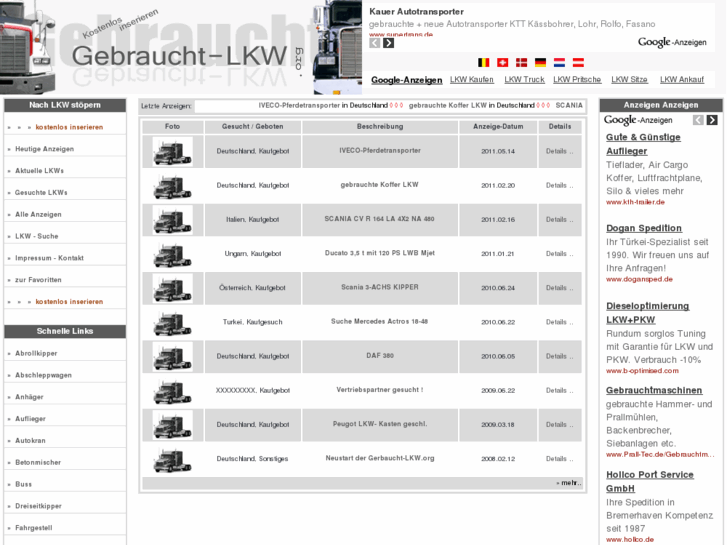Open 'Holico Port Service GmbH' ad
The height and width of the screenshot is (545, 727).
650,481
